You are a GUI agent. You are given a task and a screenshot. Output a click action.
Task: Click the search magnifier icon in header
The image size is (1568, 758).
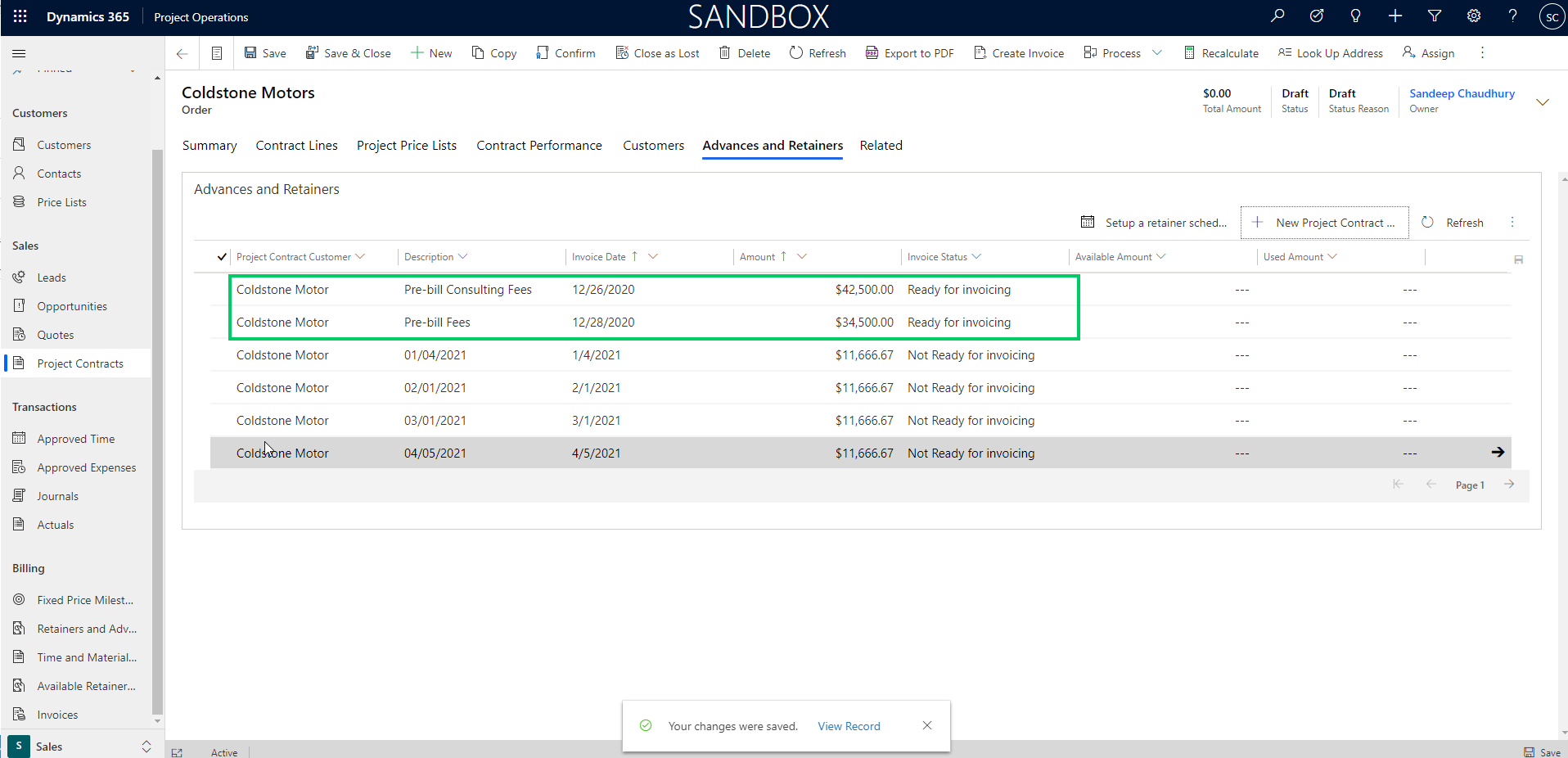tap(1277, 16)
